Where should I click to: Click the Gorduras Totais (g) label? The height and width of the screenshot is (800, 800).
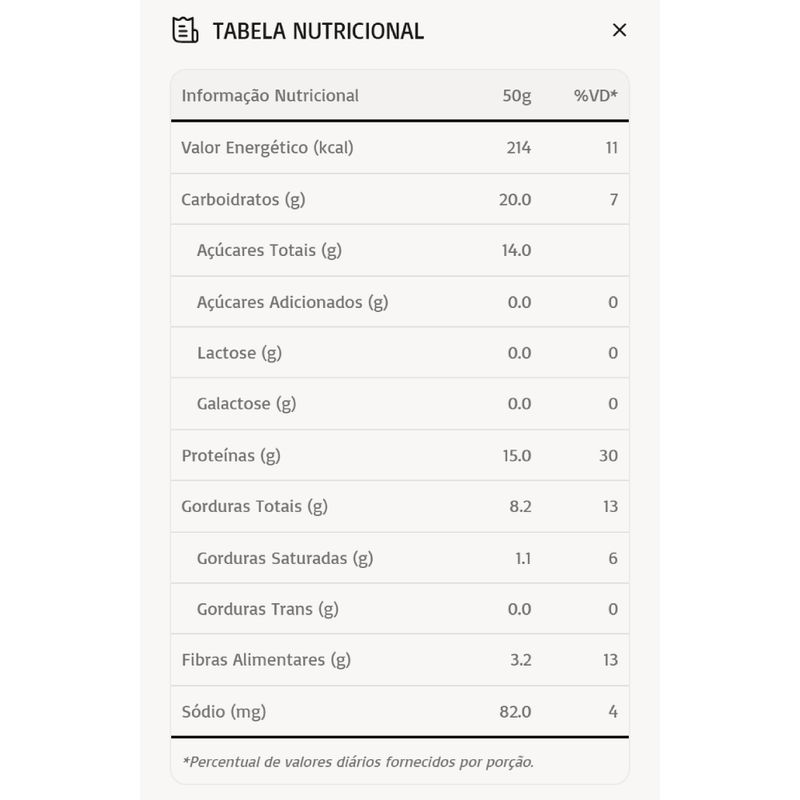click(254, 507)
